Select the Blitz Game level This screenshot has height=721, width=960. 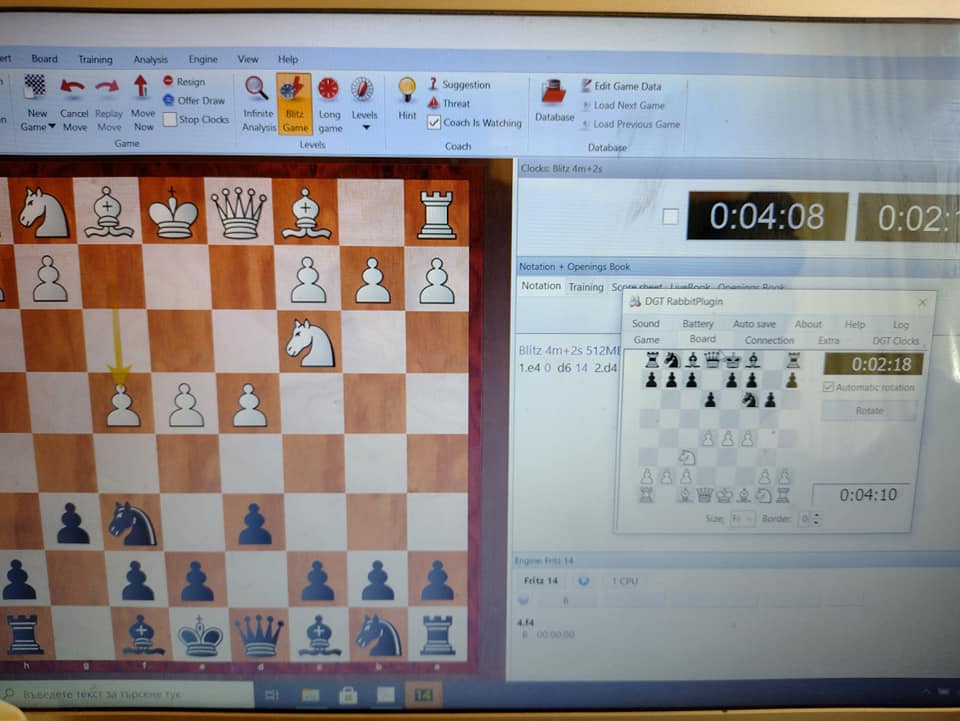coord(294,90)
